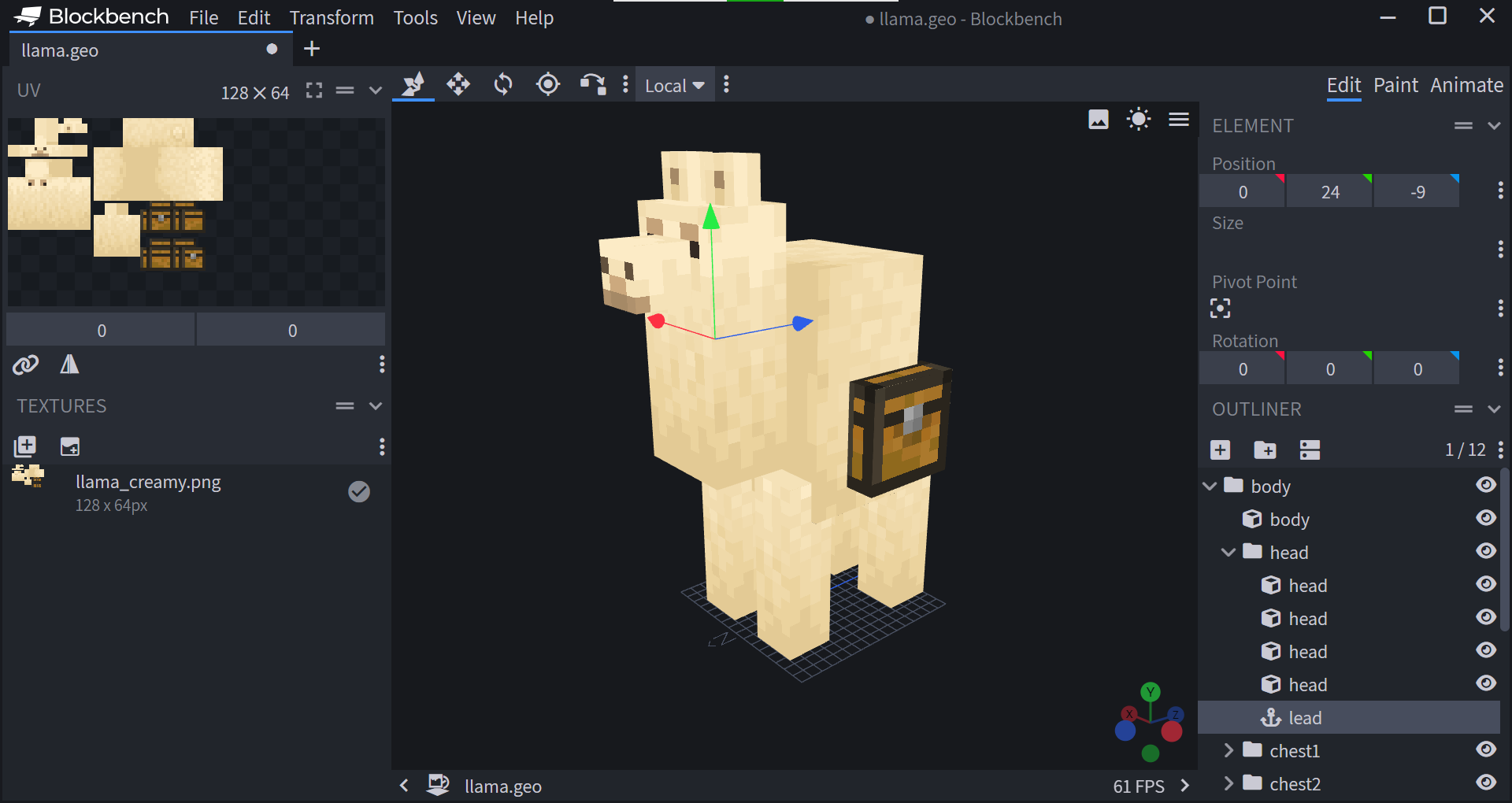Click the viewport screenshot image icon

click(x=1099, y=120)
